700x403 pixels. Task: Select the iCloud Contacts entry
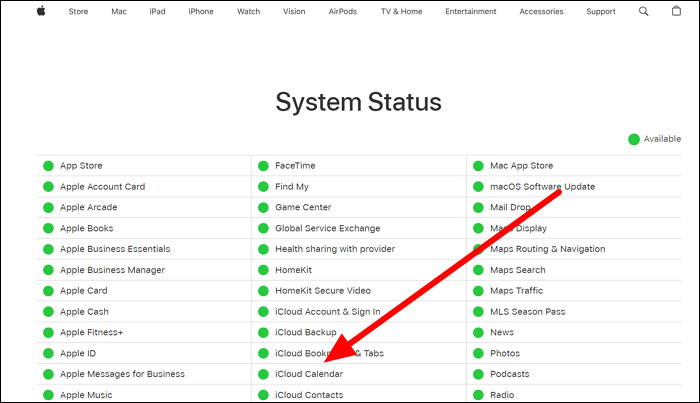(309, 395)
